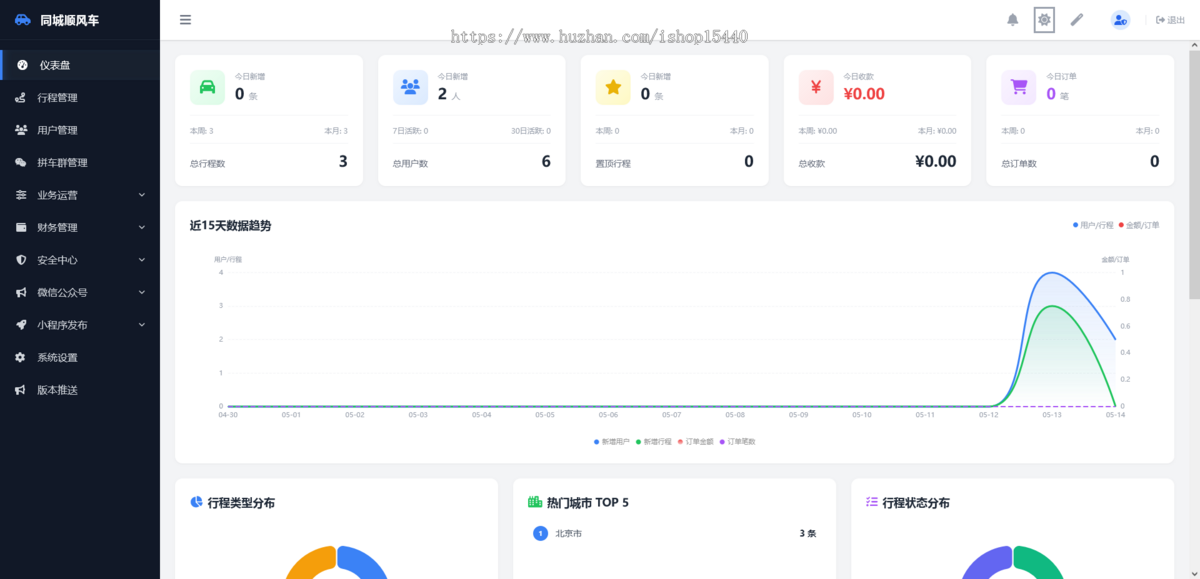1200x579 pixels.
Task: Toggle the 订单笔数 legend series
Action: 738,441
